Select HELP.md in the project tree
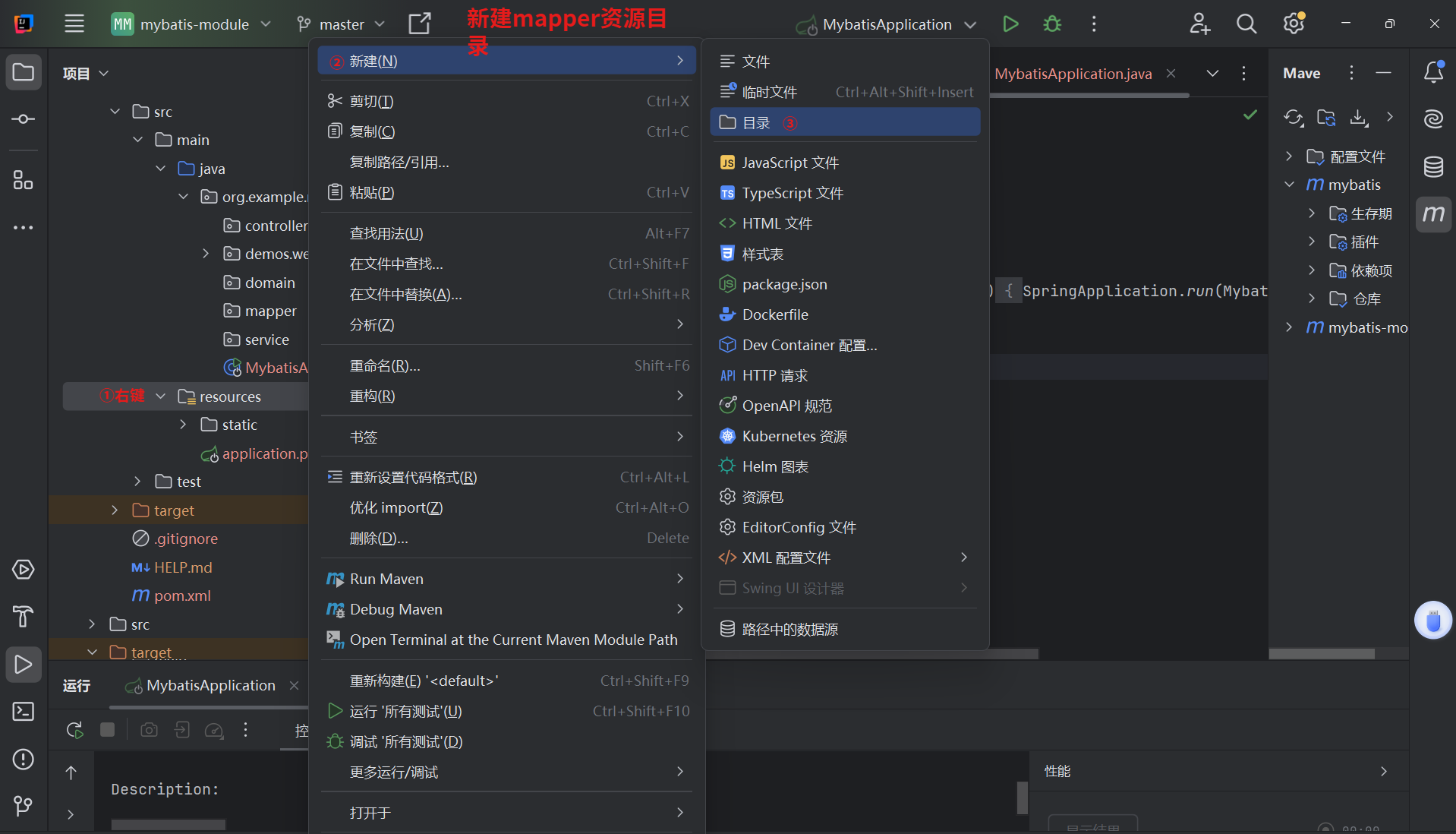Image resolution: width=1456 pixels, height=834 pixels. pos(183,567)
